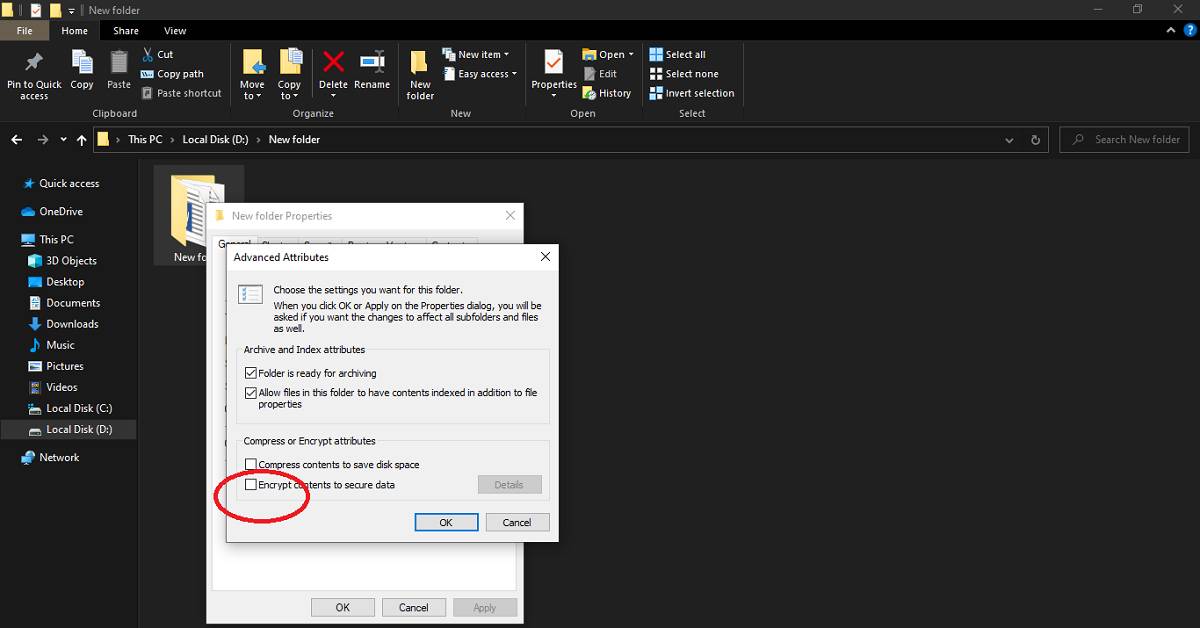Expand the New item dropdown
1200x628 pixels.
[x=483, y=55]
